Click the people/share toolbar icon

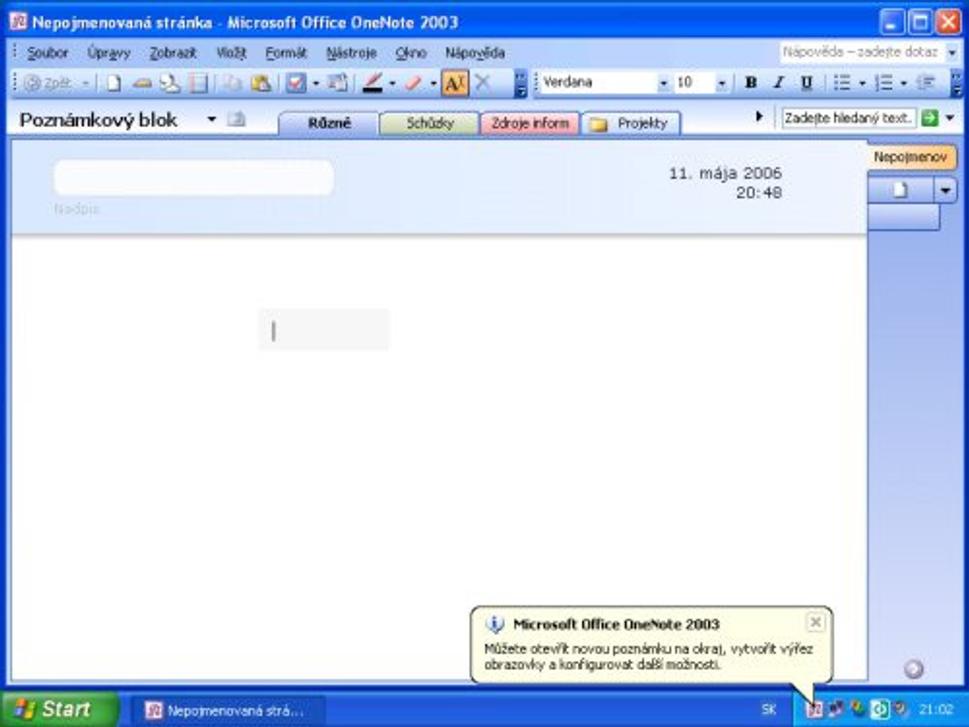(x=170, y=83)
